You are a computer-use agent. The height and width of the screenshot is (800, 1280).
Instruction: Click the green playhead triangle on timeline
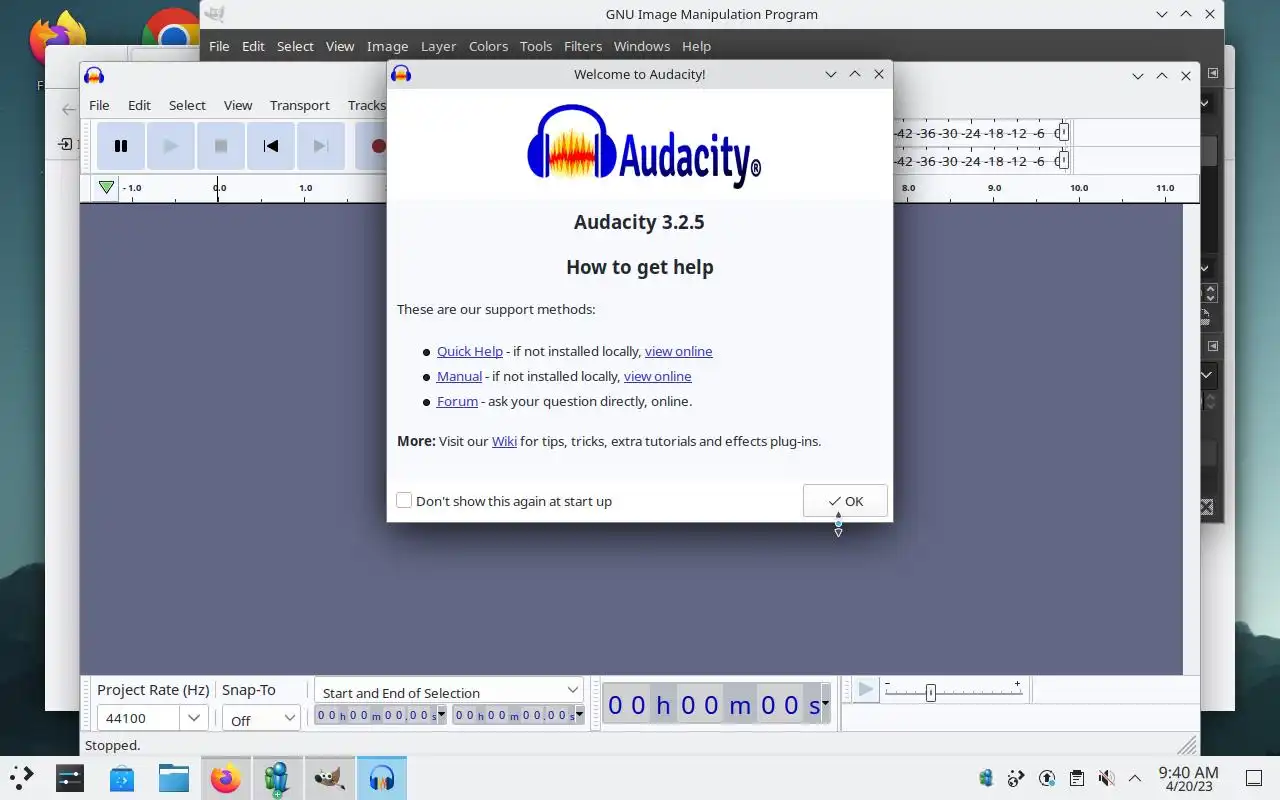(x=106, y=187)
